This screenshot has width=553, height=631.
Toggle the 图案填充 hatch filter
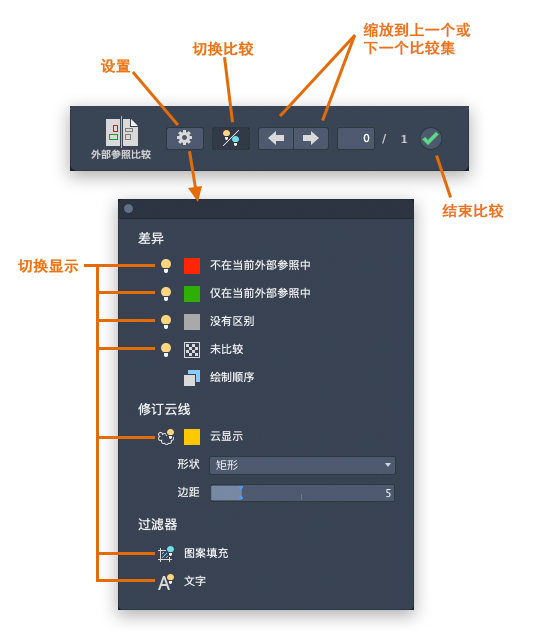(165, 554)
